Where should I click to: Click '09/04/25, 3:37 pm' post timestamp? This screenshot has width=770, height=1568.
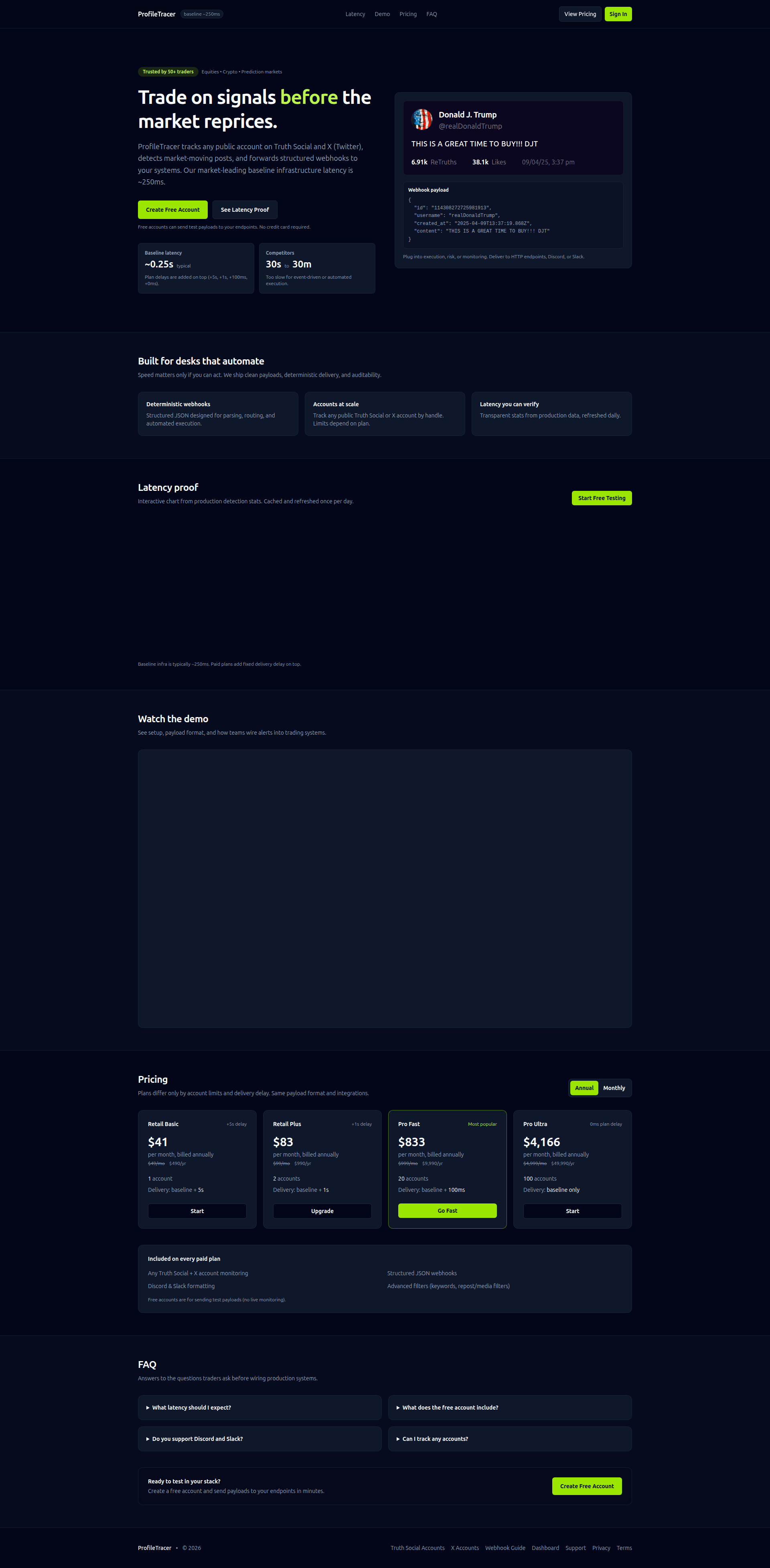548,162
